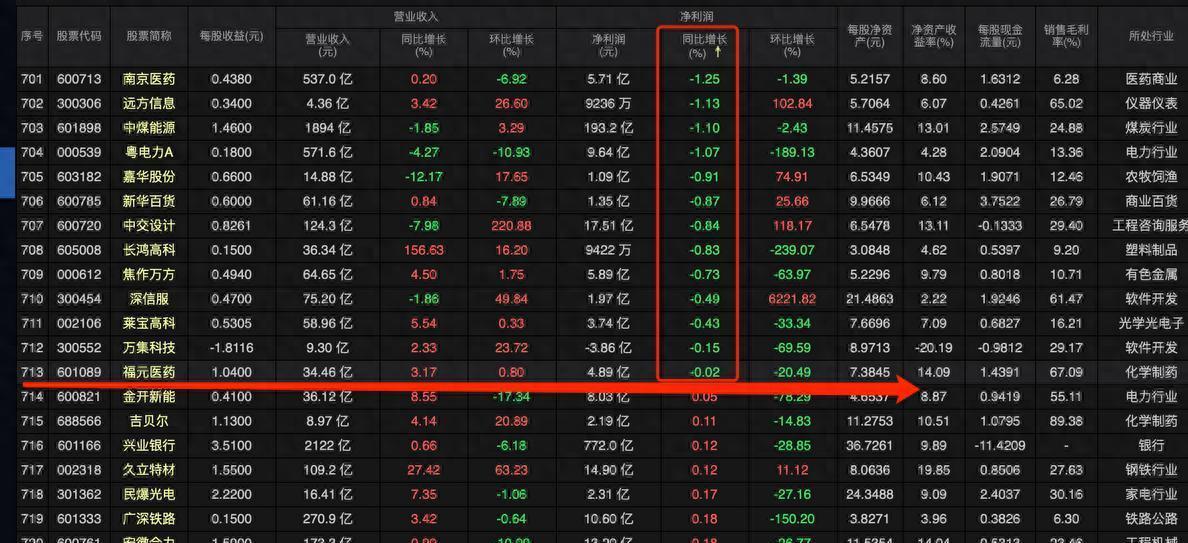This screenshot has height=543, width=1188.
Task: Open stock 南京医药 in row 701
Action: pos(148,79)
